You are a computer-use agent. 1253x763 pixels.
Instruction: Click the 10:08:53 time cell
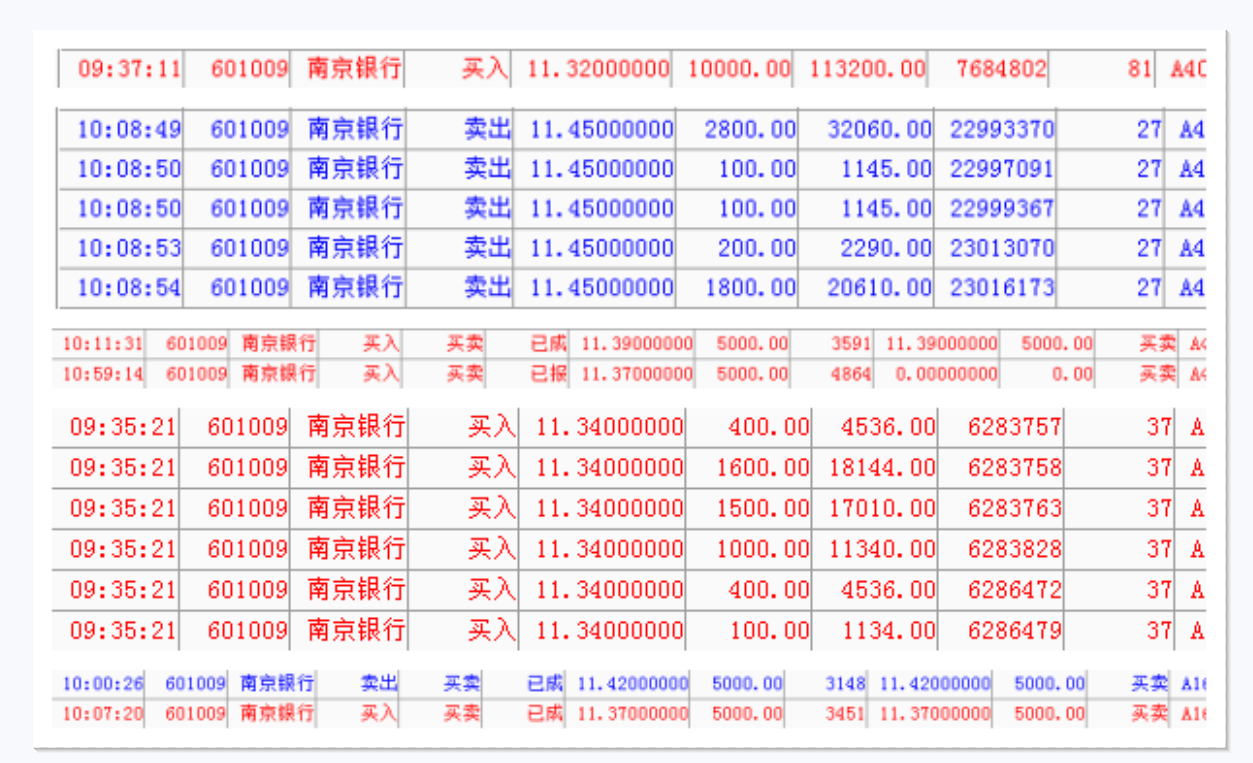pos(129,248)
